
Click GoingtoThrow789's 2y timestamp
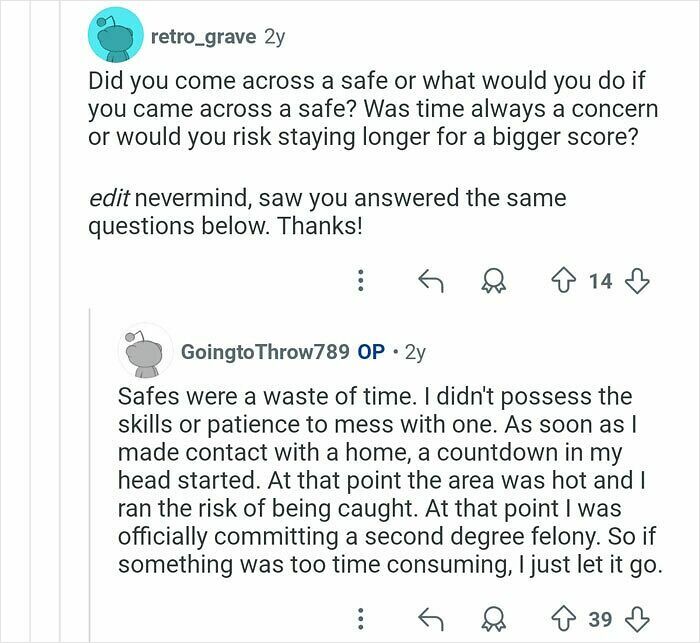[415, 352]
